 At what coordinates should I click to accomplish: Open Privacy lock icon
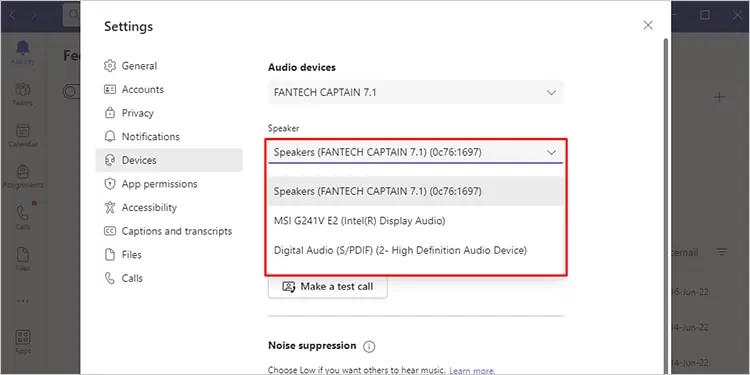tap(110, 113)
